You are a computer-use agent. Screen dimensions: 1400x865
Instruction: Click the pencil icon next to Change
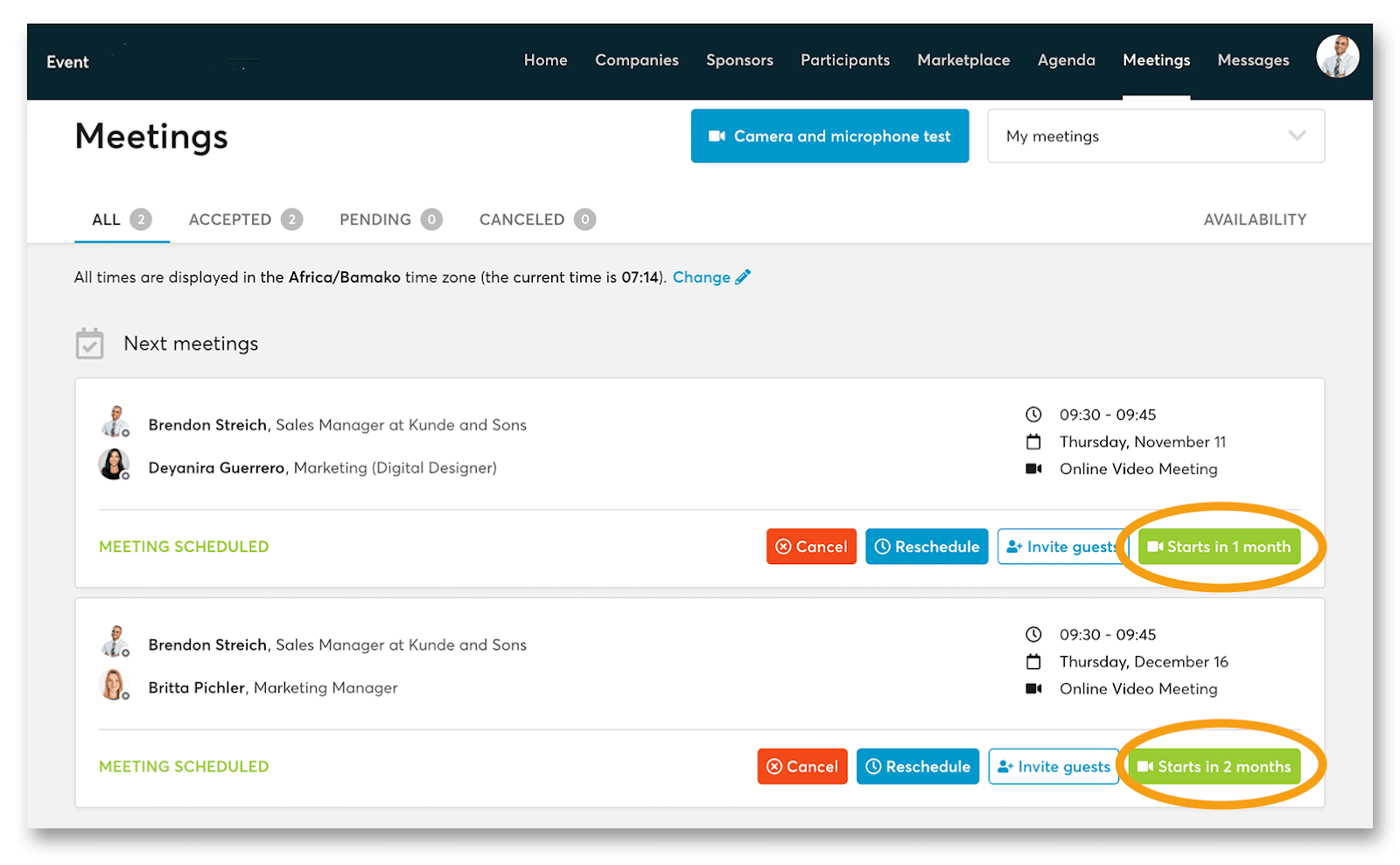point(743,276)
